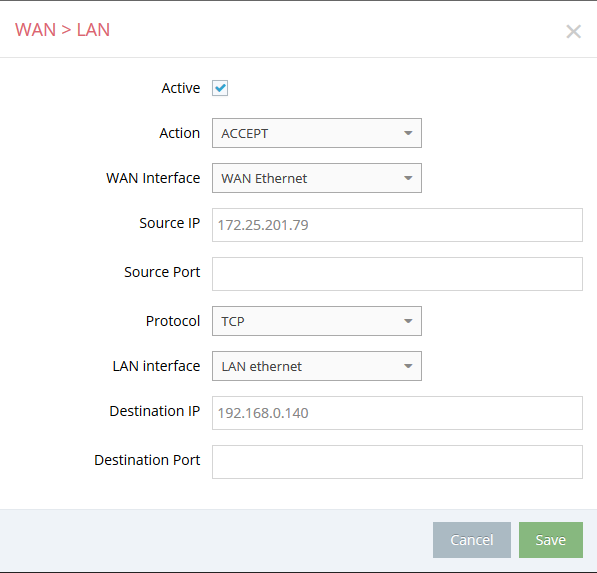Close the WAN > LAN dialog
597x573 pixels.
click(573, 32)
